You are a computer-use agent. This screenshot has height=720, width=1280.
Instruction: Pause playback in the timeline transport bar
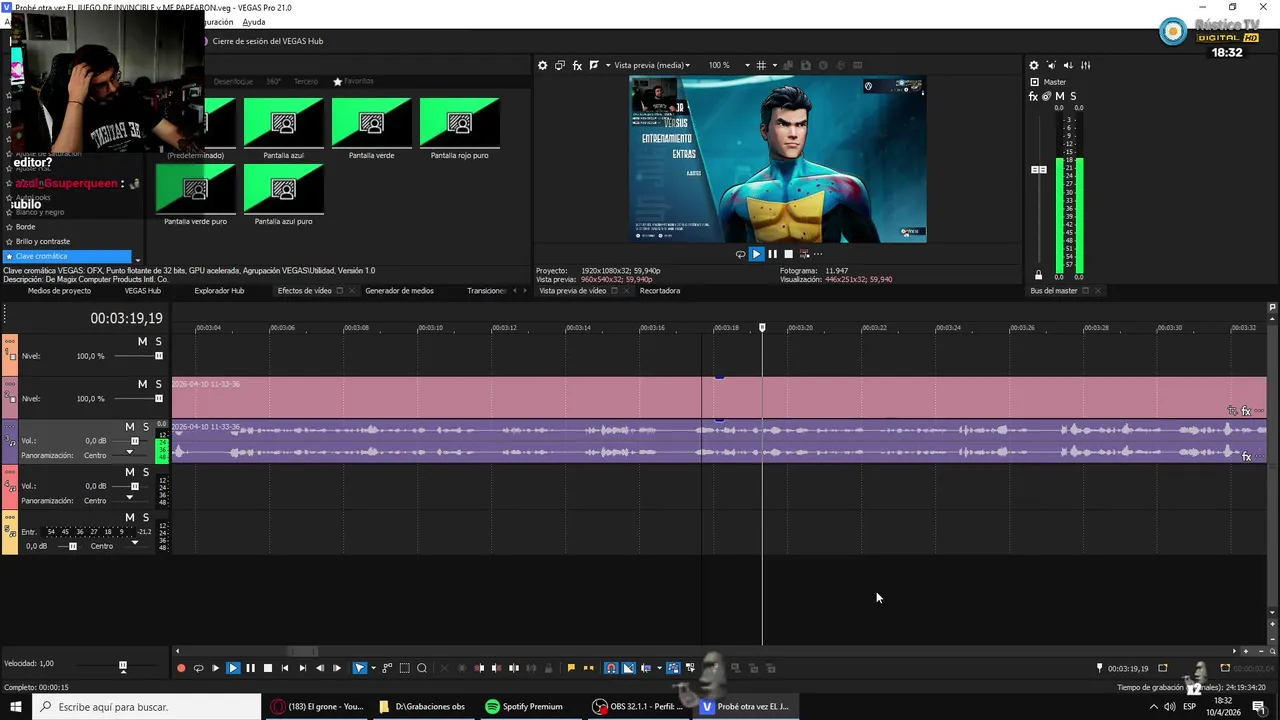click(250, 668)
